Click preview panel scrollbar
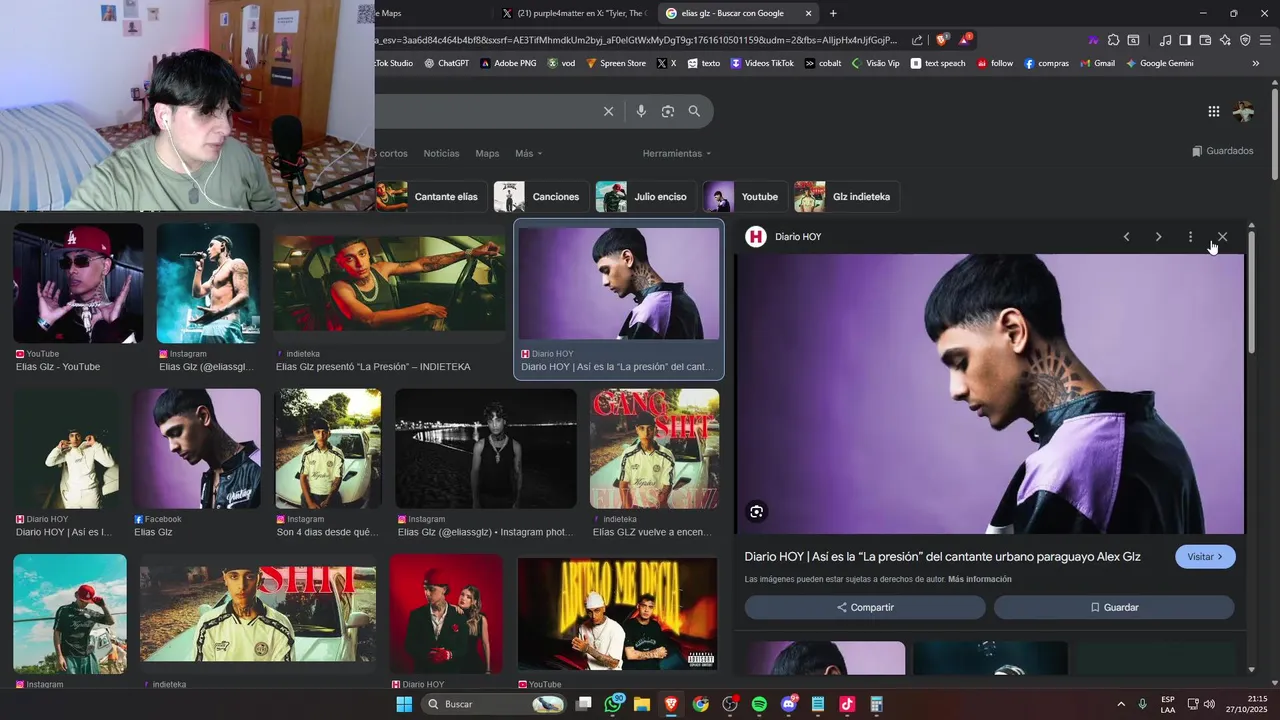The height and width of the screenshot is (720, 1280). (1251, 292)
